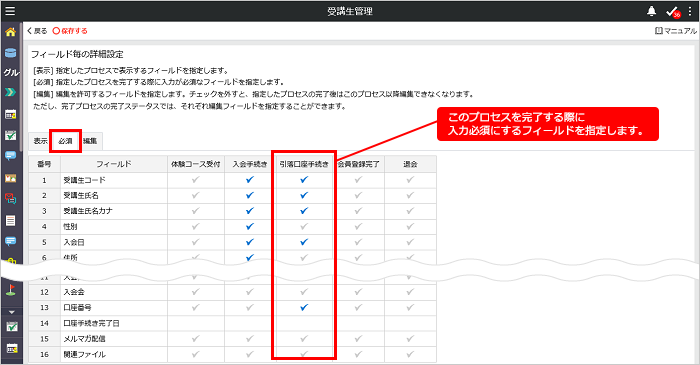Viewport: 700px width, 365px height.
Task: Select the 受講生氏名カナ field name
Action: [x=88, y=211]
